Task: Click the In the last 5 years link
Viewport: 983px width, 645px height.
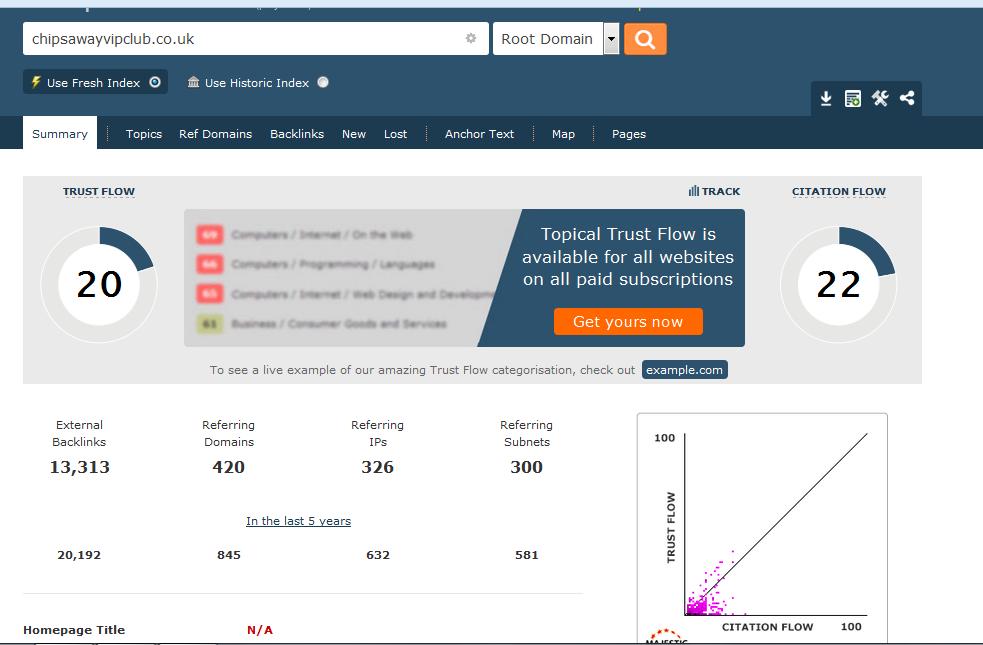Action: pos(298,521)
